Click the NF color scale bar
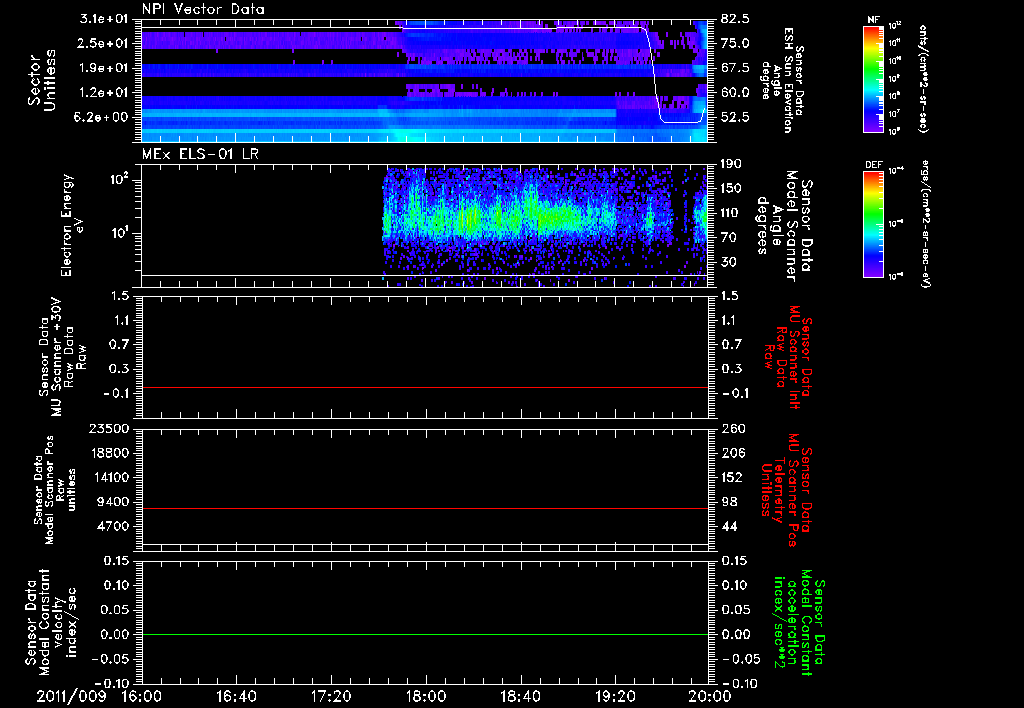This screenshot has height=708, width=1024. pos(873,78)
